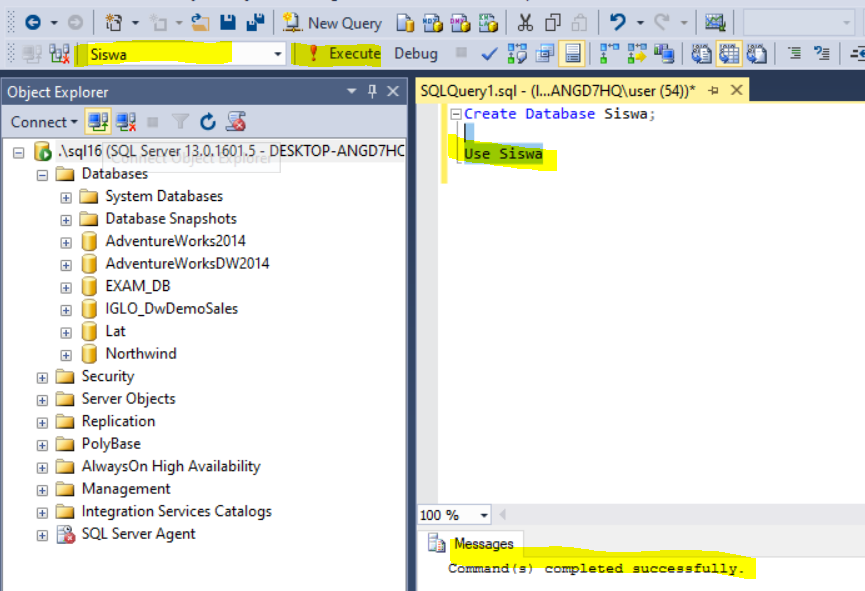The height and width of the screenshot is (591, 865).
Task: Open the New Project dropdown arrow
Action: click(135, 23)
